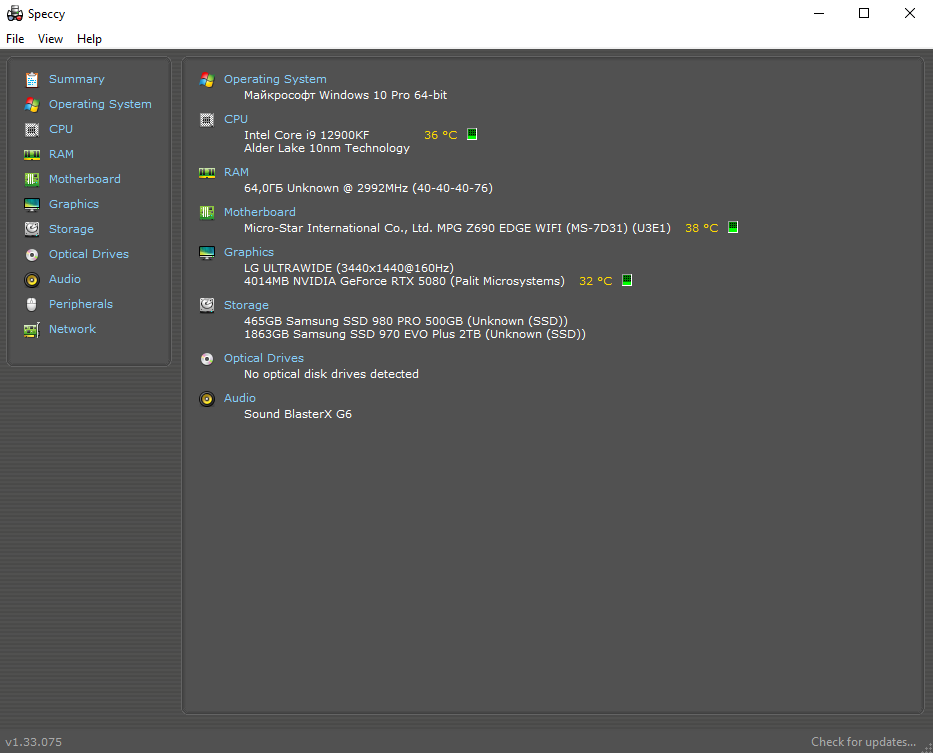This screenshot has height=753, width=933.
Task: Click the RAM heading link in main panel
Action: coord(236,172)
